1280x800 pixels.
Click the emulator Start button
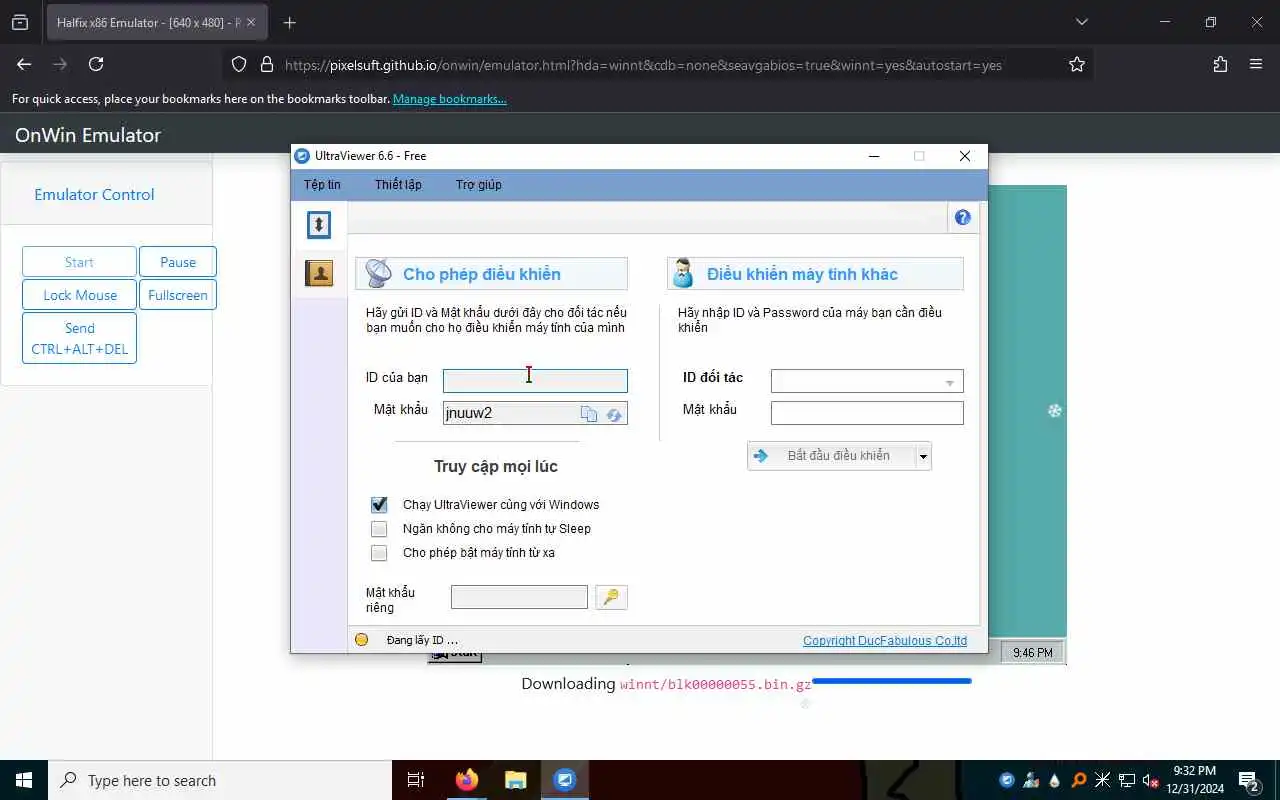click(x=79, y=262)
